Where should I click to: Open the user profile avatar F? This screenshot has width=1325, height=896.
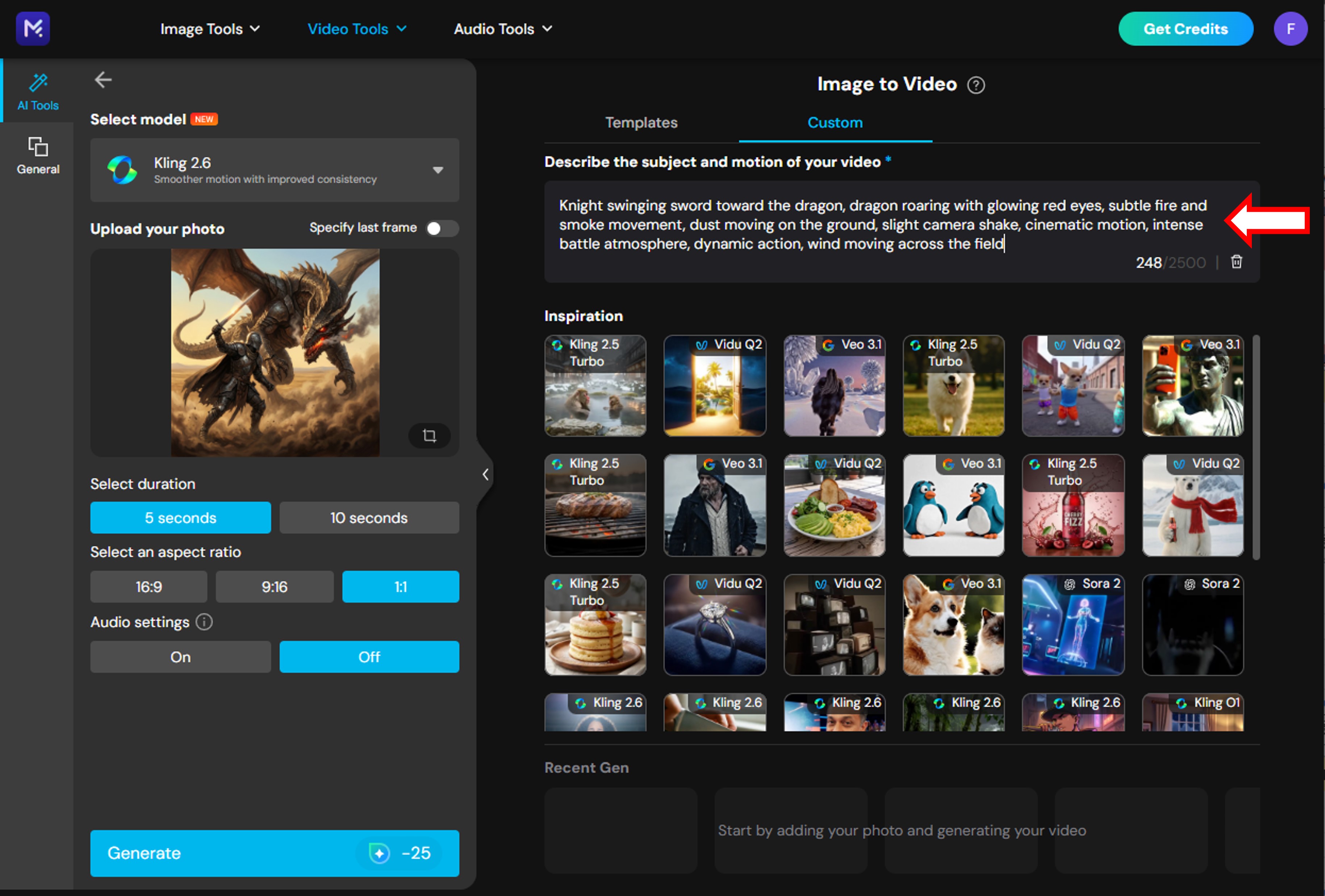pyautogui.click(x=1290, y=29)
